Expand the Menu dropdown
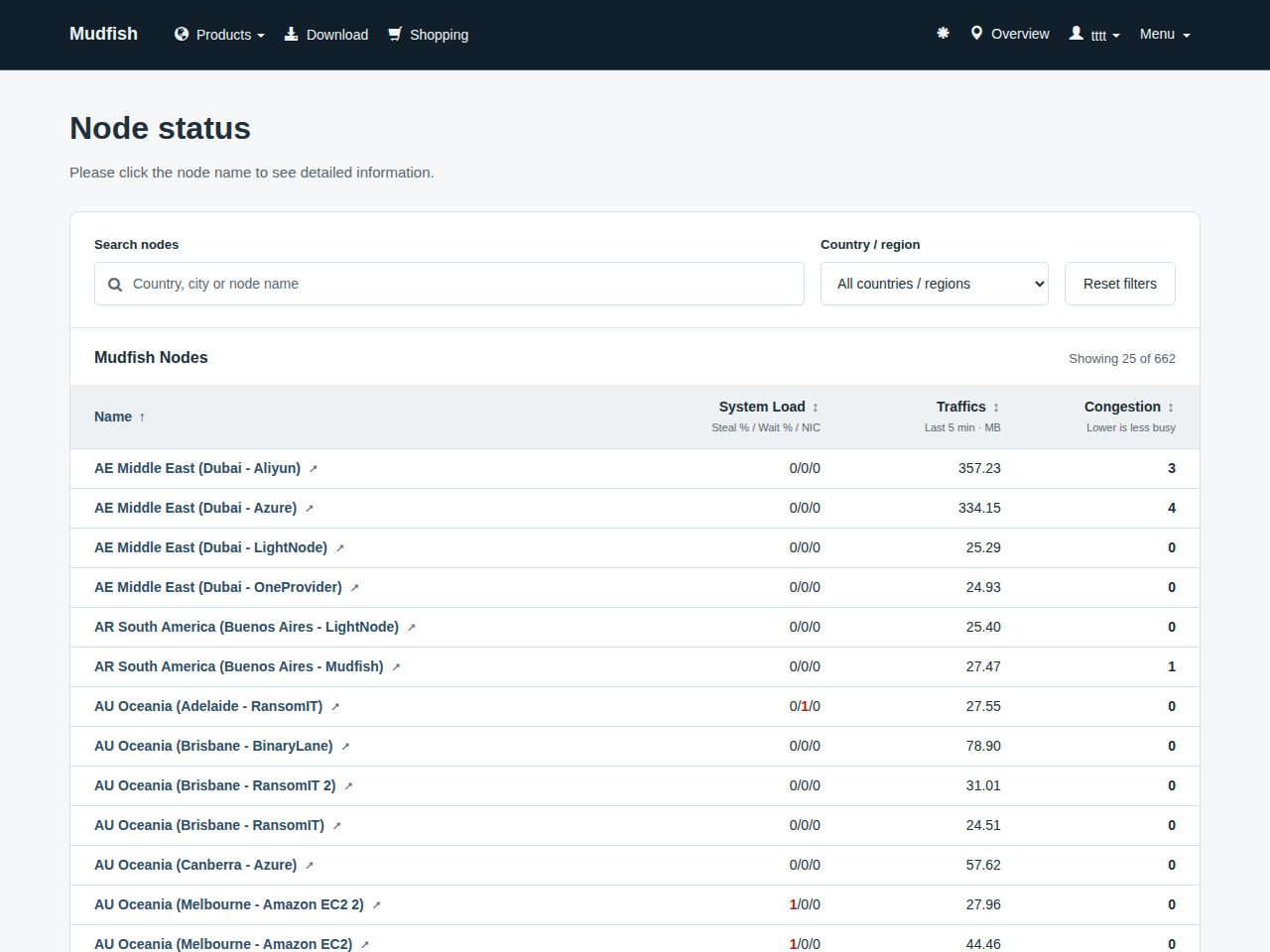This screenshot has width=1270, height=952. point(1165,35)
